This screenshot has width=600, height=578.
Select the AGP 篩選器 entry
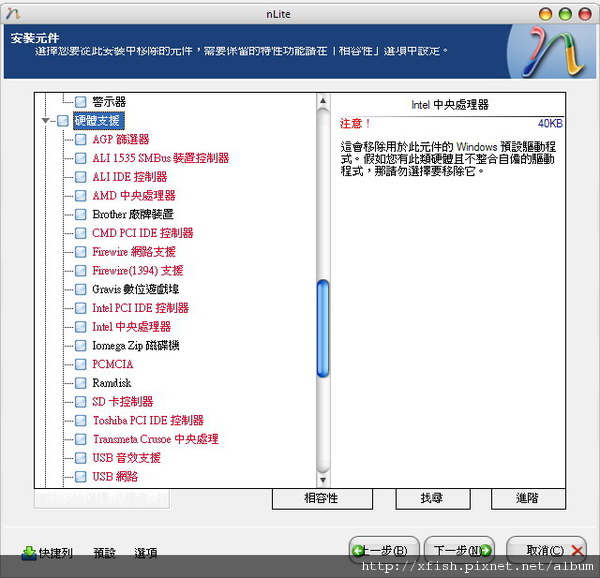click(x=121, y=139)
